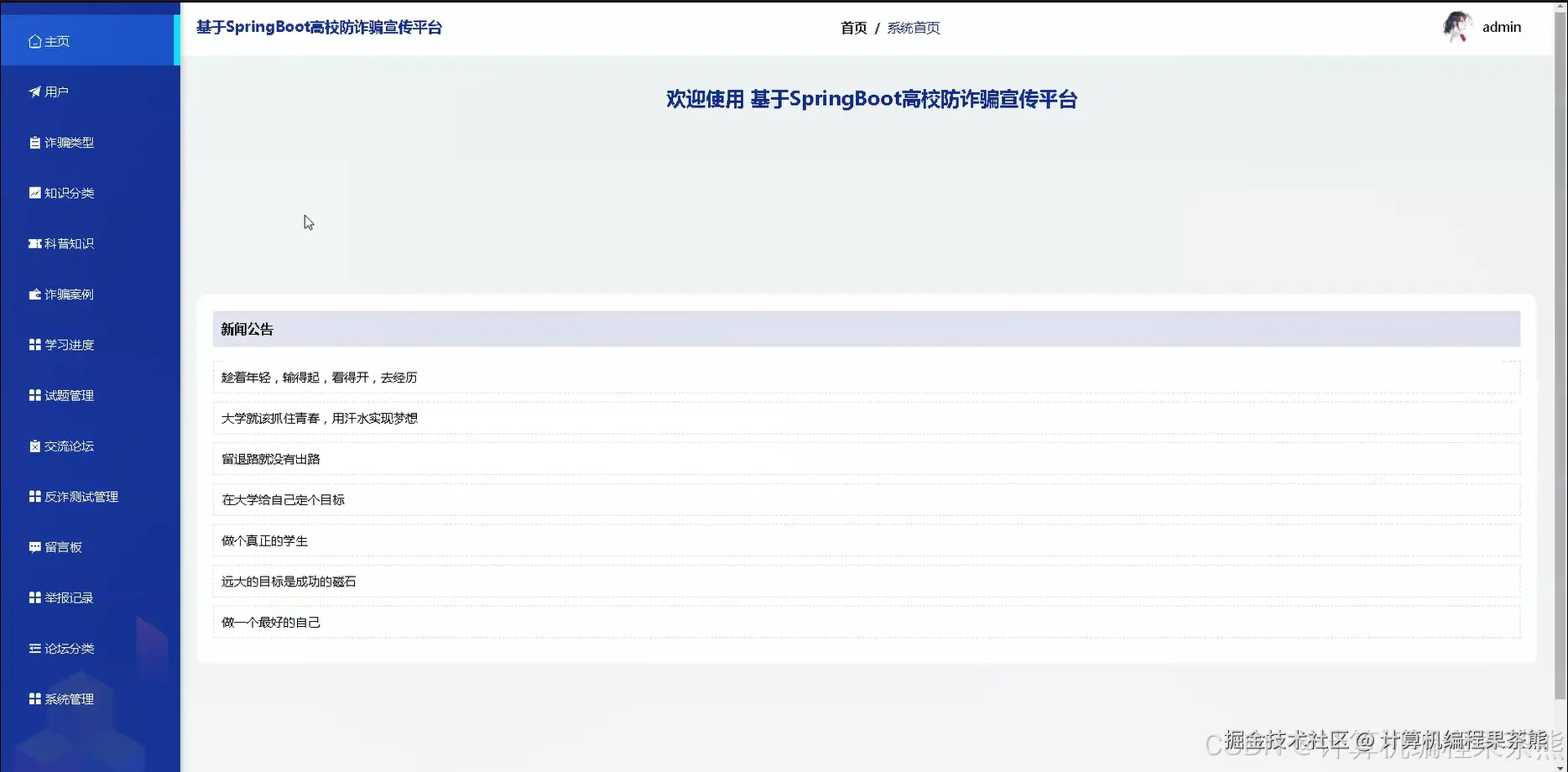Open the 用户 sidebar menu

pyautogui.click(x=90, y=91)
